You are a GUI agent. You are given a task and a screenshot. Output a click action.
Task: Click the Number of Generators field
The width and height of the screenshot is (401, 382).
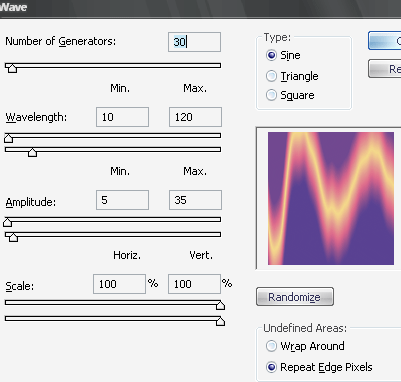tap(194, 42)
